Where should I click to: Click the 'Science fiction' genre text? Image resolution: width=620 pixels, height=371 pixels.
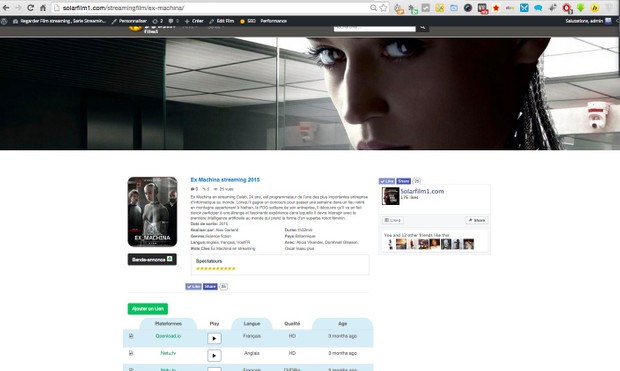pyautogui.click(x=218, y=236)
